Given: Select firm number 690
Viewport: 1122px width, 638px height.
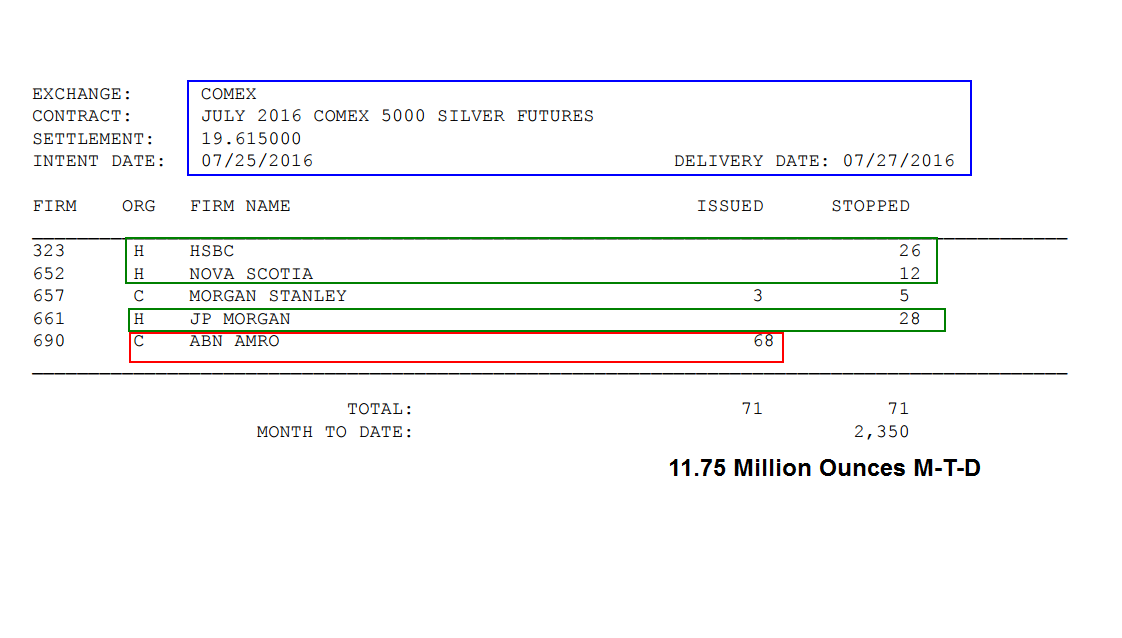Looking at the screenshot, I should (x=49, y=341).
